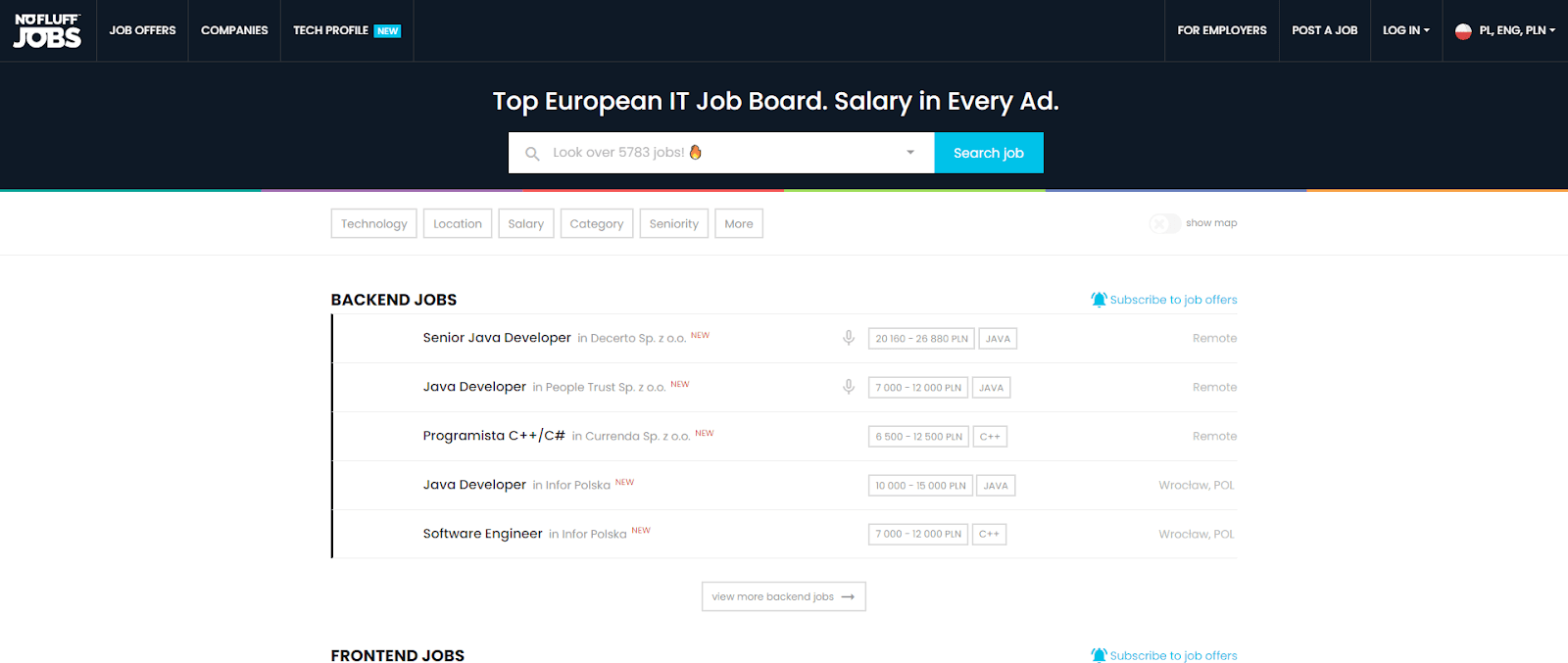
Task: Open Software Engineer at Infor Polska offer
Action: tap(785, 534)
